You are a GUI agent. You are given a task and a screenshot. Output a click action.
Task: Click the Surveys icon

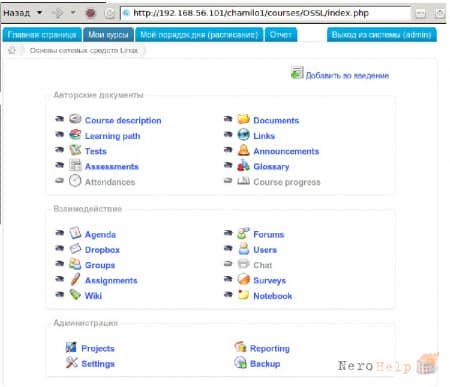tap(244, 279)
